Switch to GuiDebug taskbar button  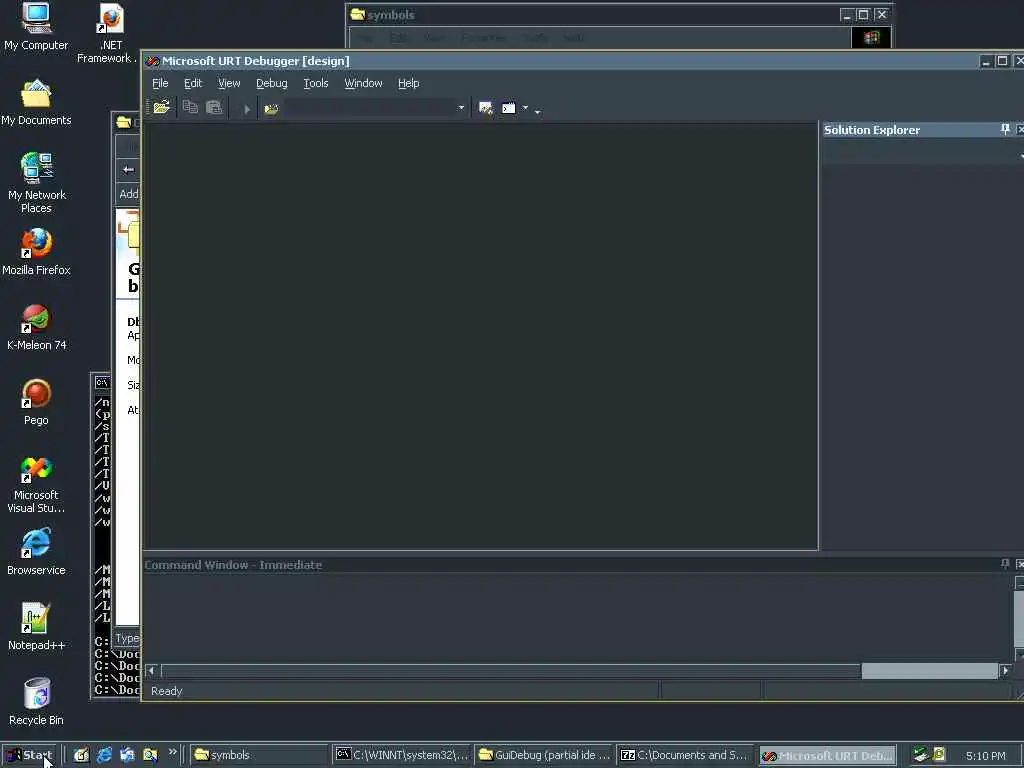click(544, 755)
